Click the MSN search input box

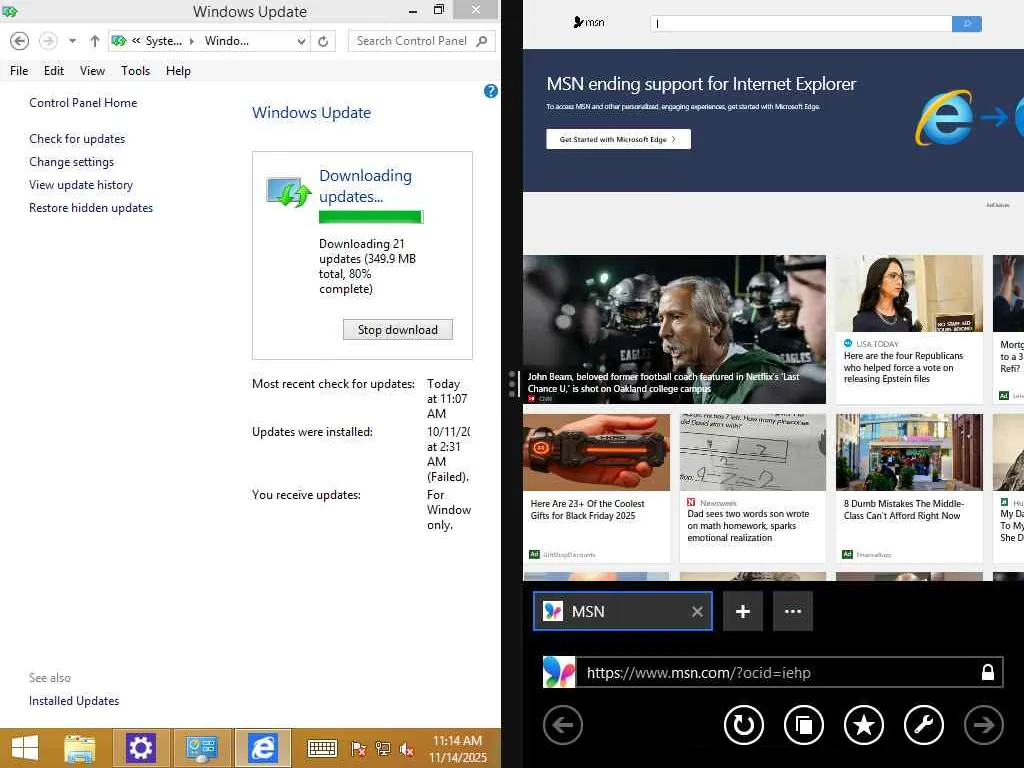tap(801, 24)
